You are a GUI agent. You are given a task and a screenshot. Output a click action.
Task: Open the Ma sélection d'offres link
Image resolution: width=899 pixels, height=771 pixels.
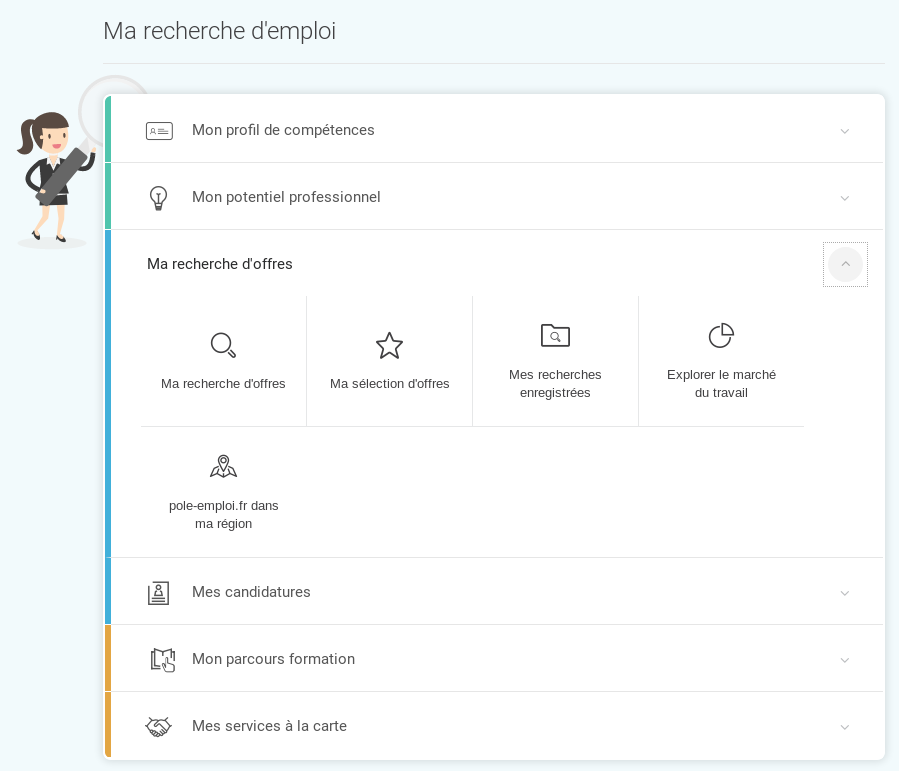pos(389,384)
